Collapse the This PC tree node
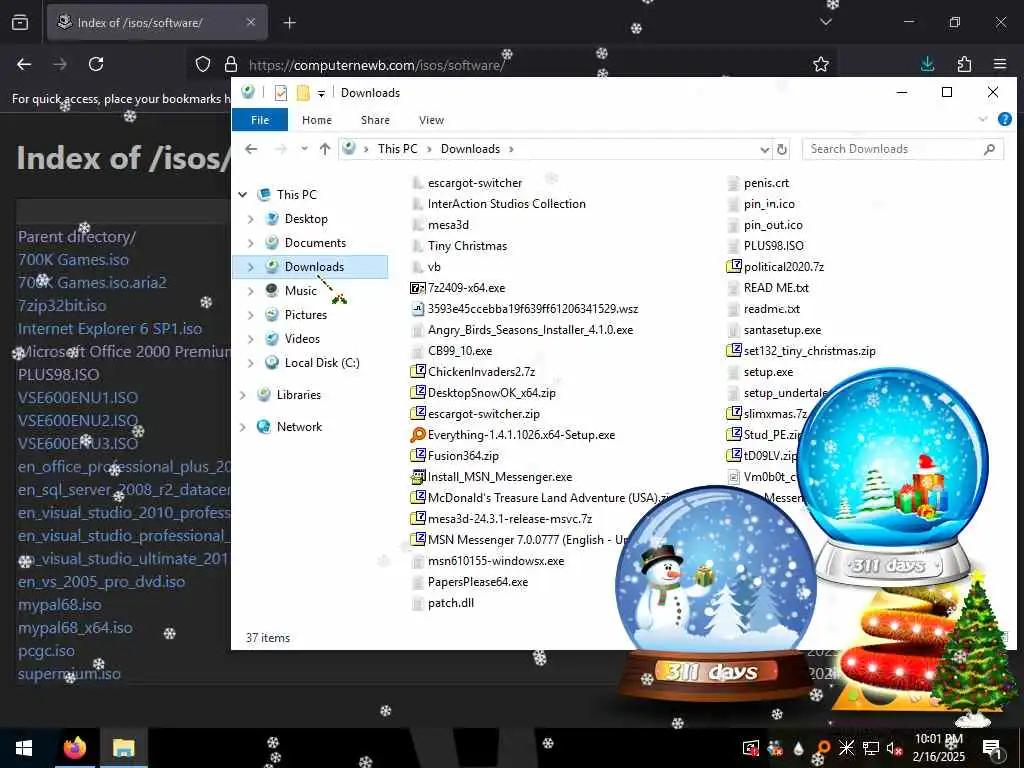The image size is (1024, 768). pos(243,195)
